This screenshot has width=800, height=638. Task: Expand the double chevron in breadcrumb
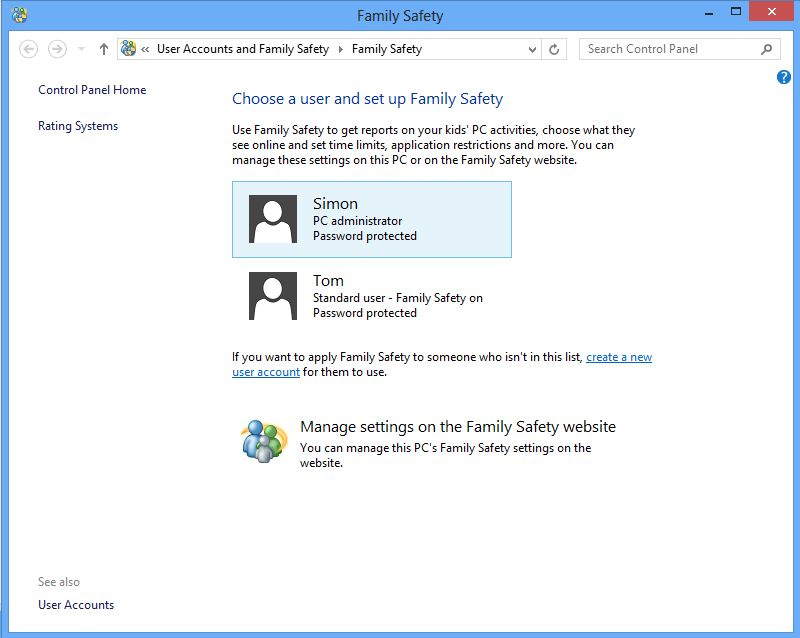tap(145, 50)
